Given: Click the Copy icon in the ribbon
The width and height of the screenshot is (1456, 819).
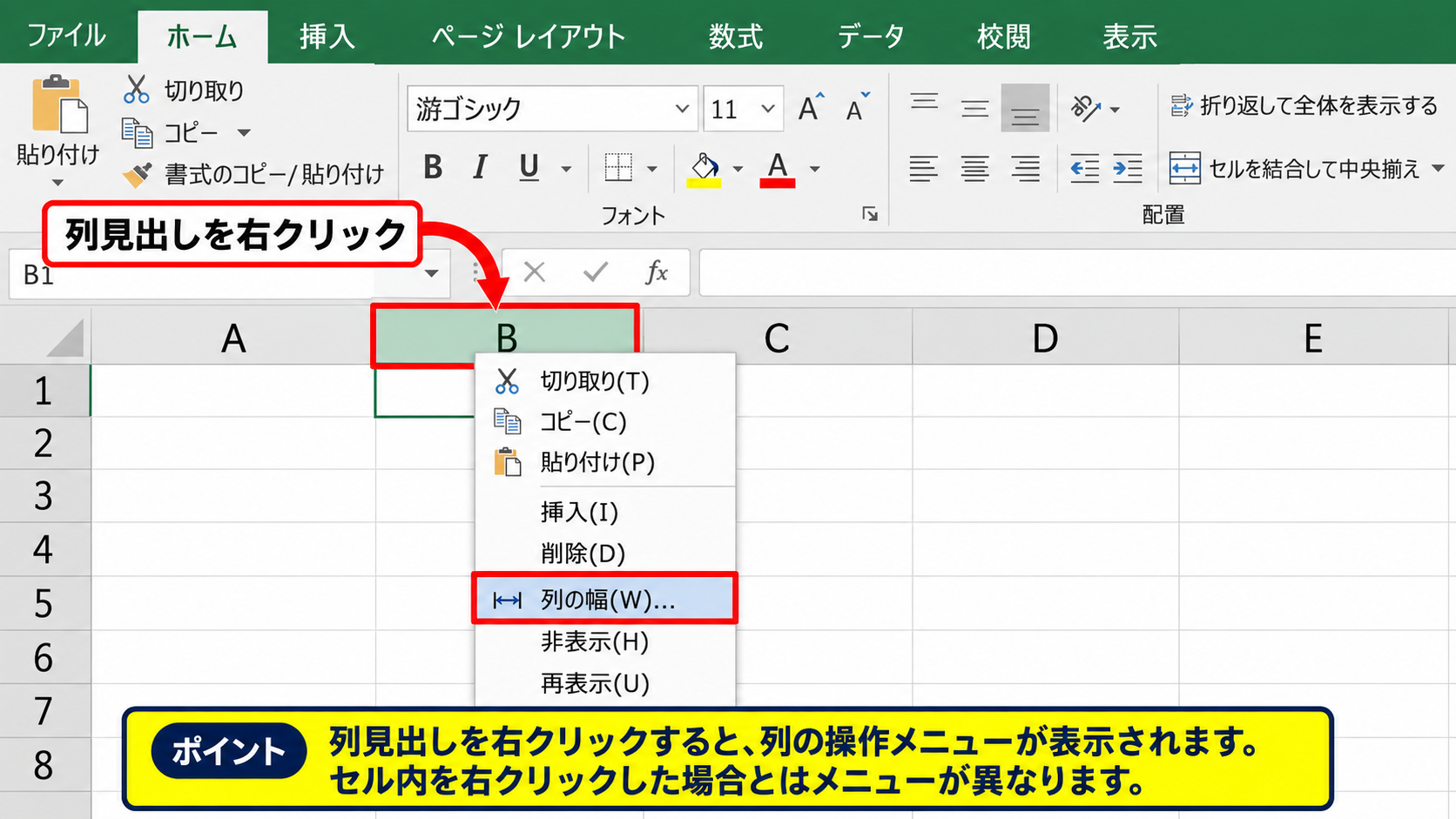Looking at the screenshot, I should coord(138,132).
